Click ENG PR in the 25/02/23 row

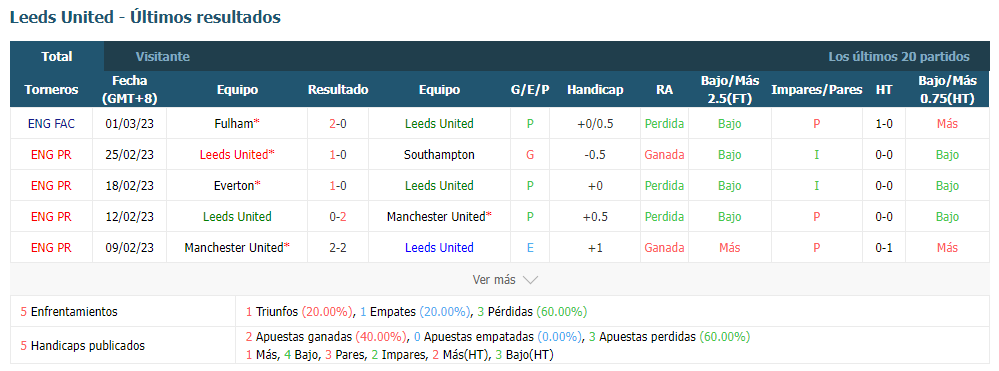pos(51,154)
